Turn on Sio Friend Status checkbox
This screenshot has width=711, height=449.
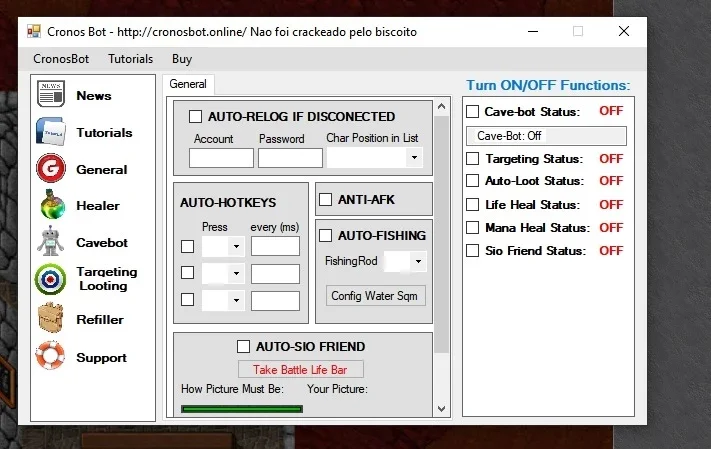click(472, 250)
